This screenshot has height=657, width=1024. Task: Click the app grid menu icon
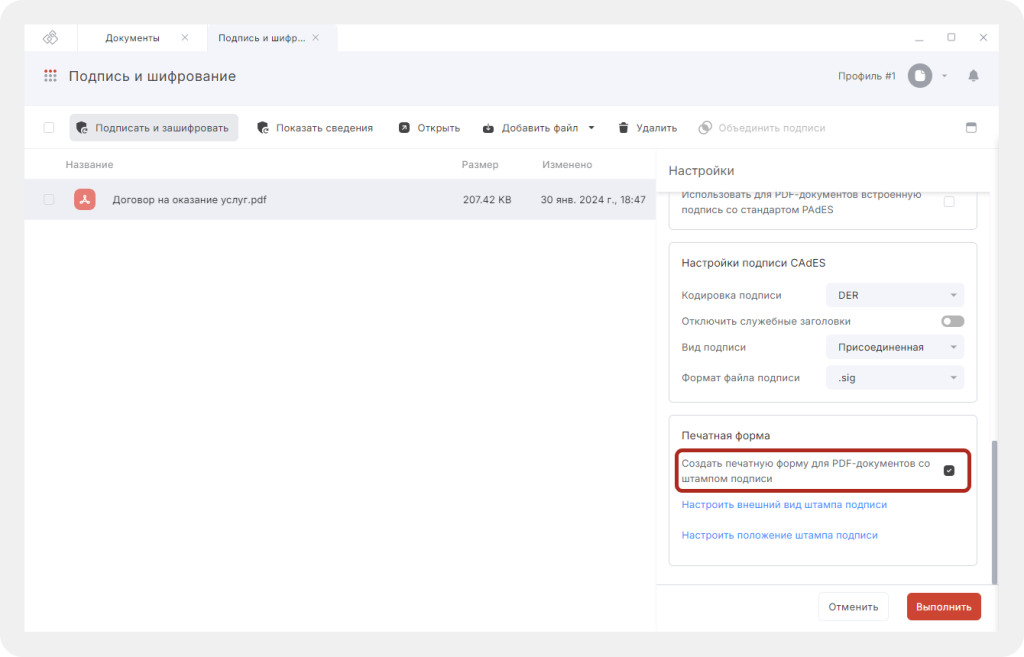tap(50, 76)
